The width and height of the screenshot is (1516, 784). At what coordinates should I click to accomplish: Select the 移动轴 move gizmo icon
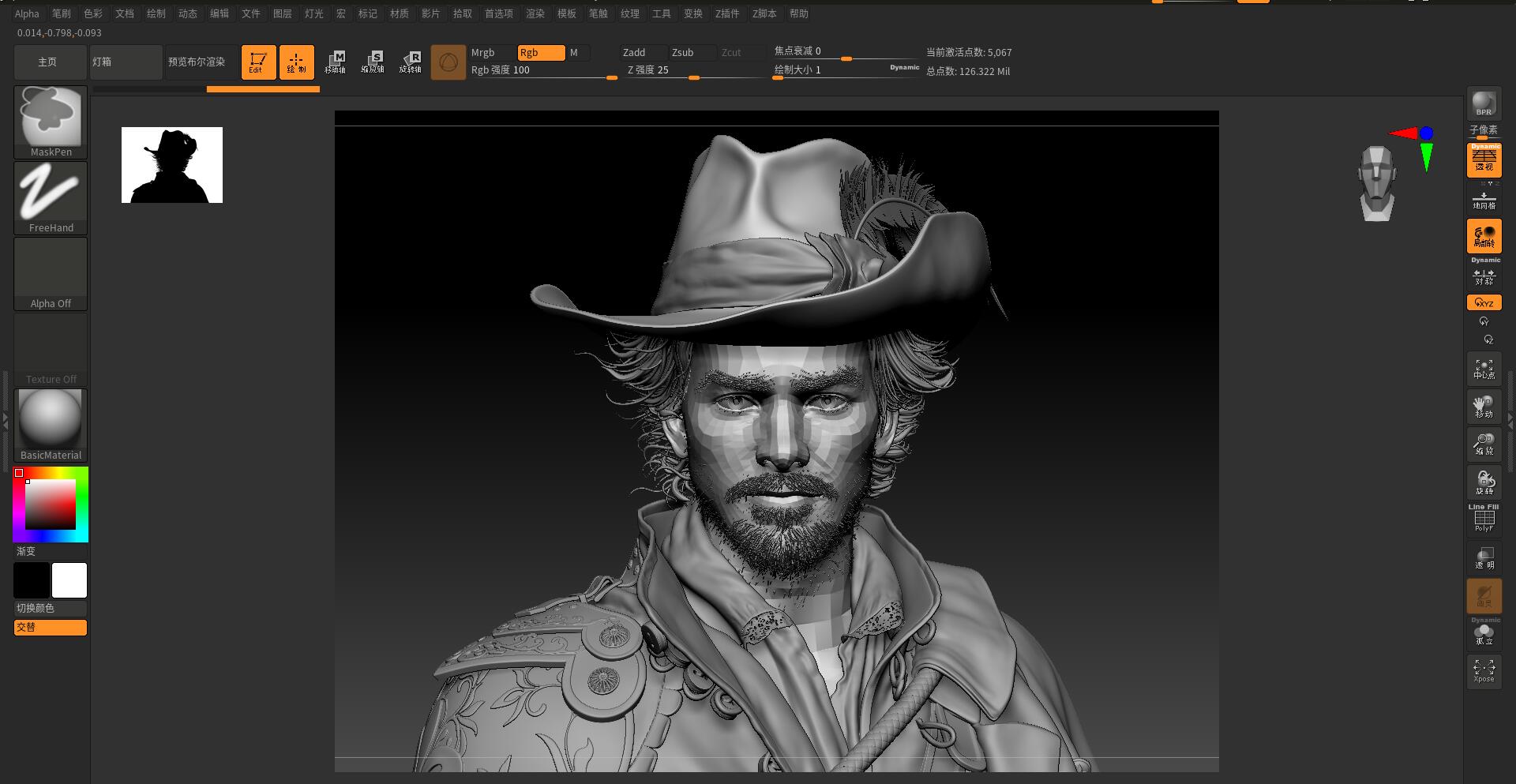pos(335,62)
